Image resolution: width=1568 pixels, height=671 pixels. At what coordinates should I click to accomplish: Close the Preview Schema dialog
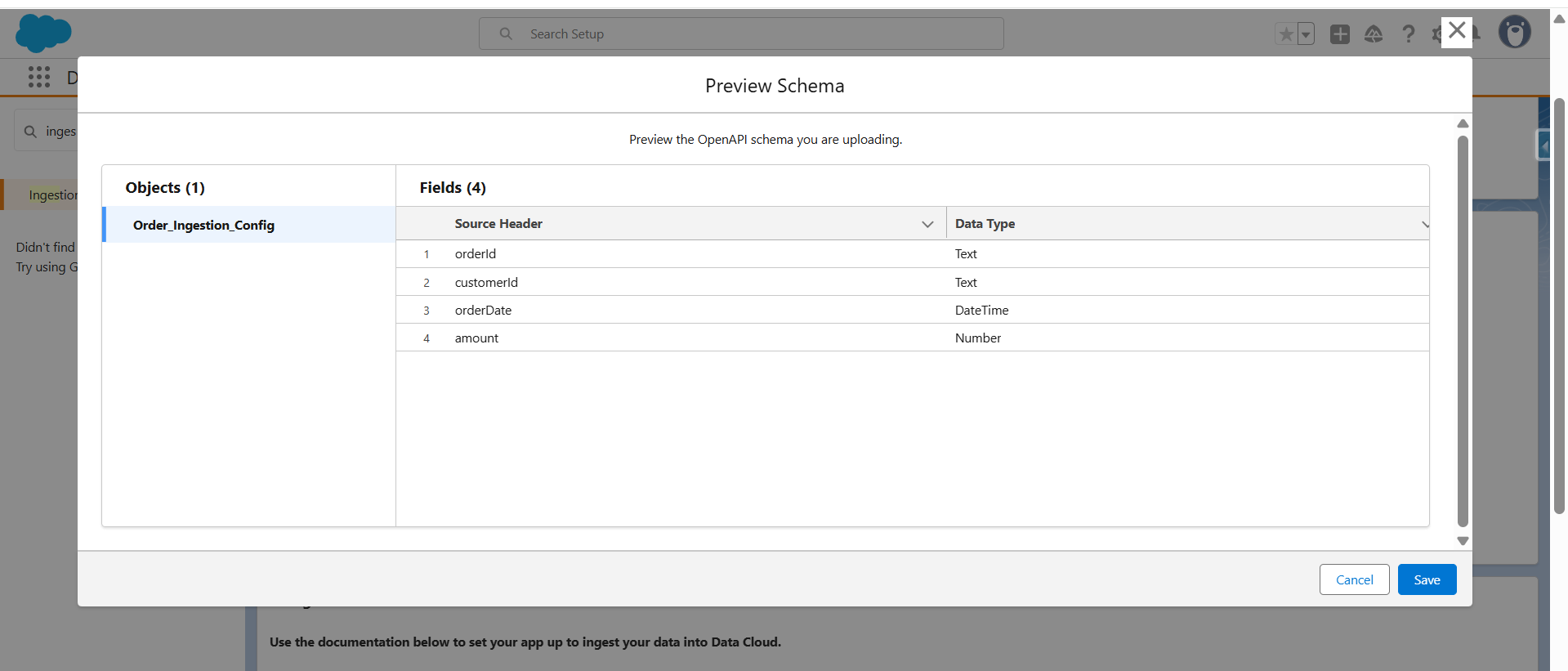tap(1456, 32)
